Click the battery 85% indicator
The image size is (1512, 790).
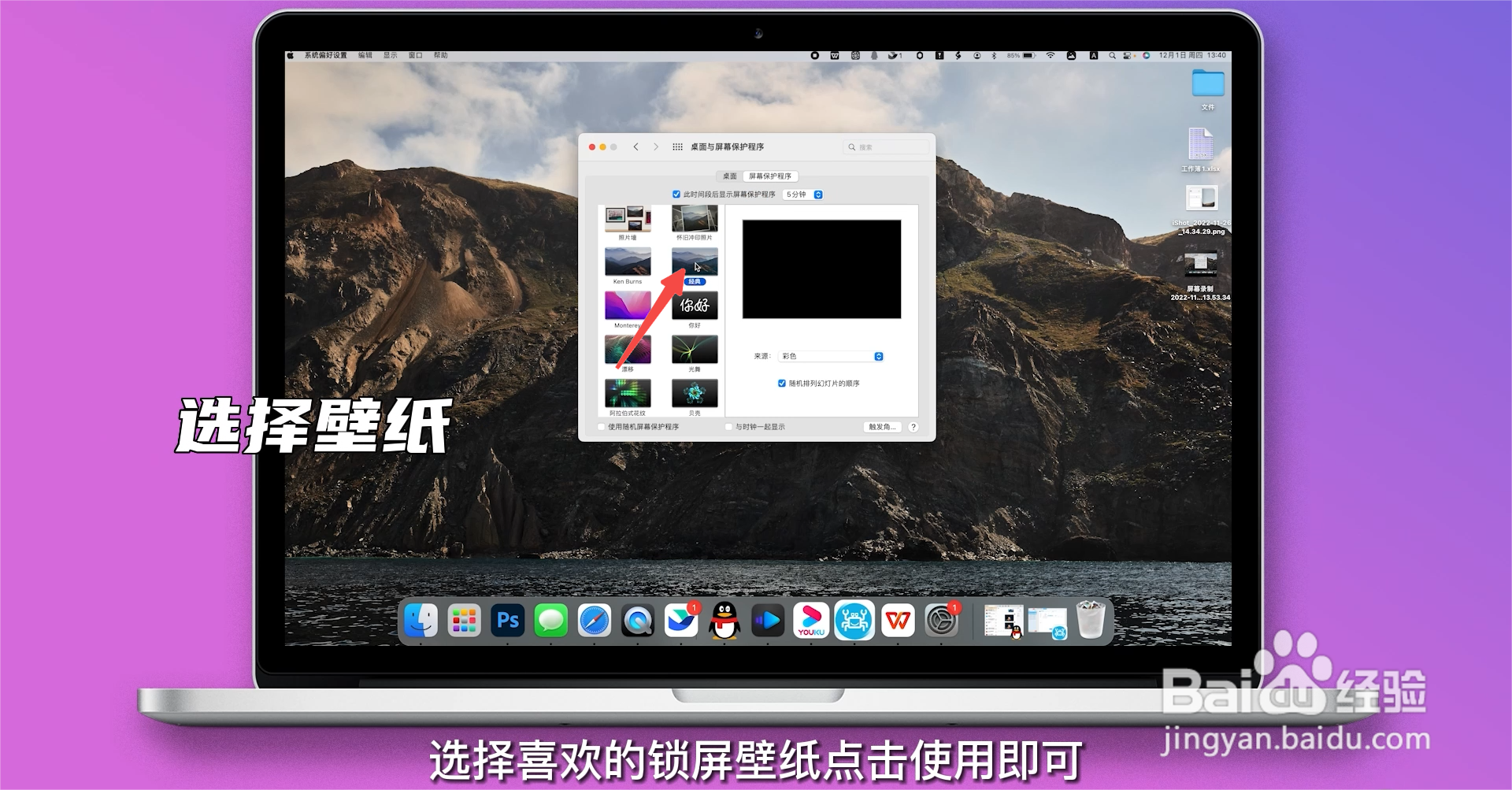pyautogui.click(x=1021, y=55)
